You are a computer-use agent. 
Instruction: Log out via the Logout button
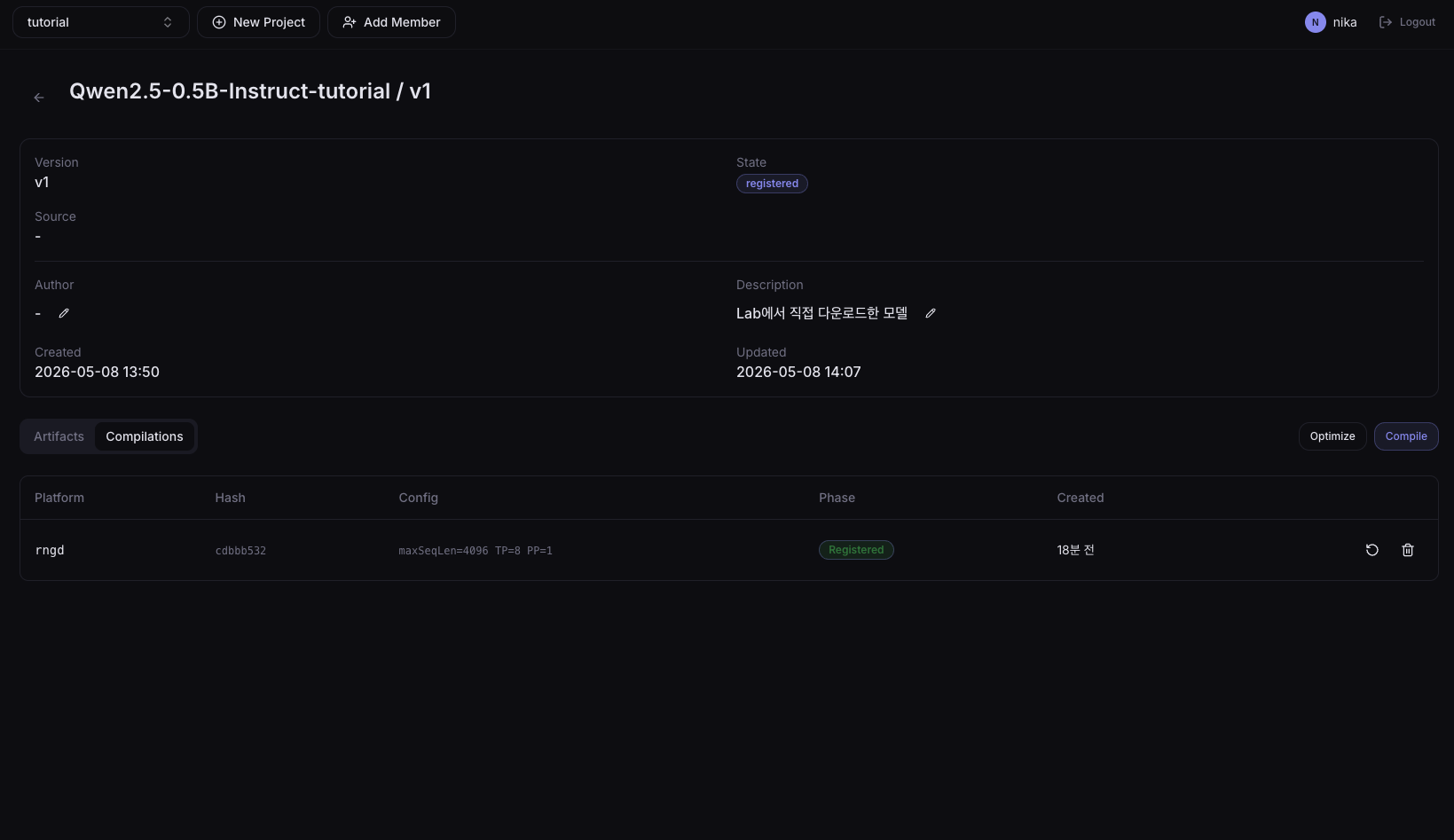[1407, 22]
